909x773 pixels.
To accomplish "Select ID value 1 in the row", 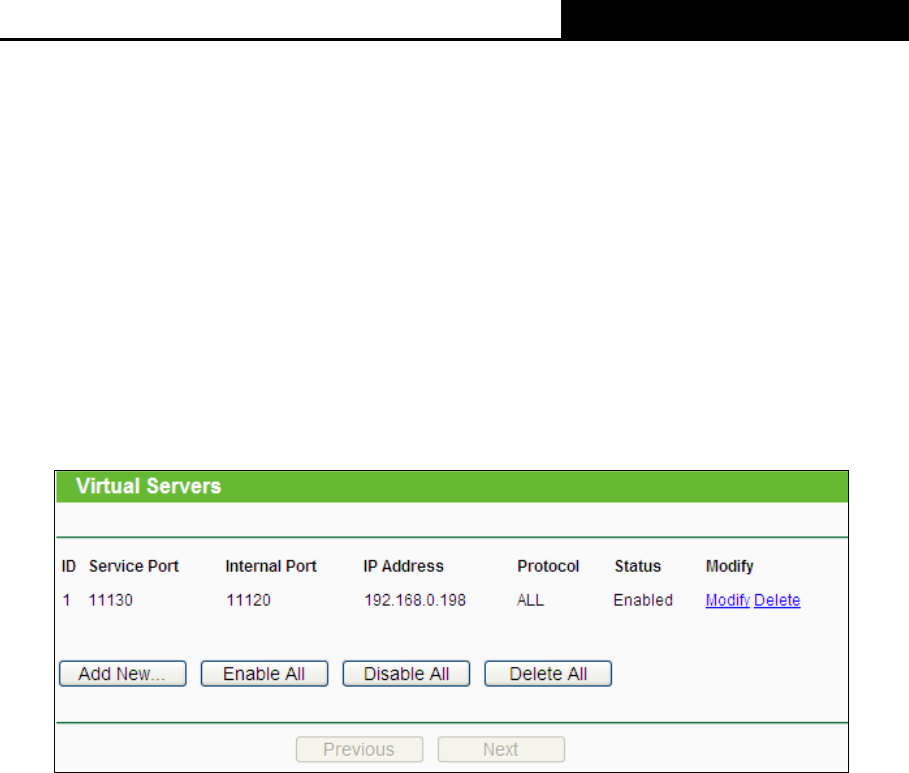I will (x=67, y=600).
